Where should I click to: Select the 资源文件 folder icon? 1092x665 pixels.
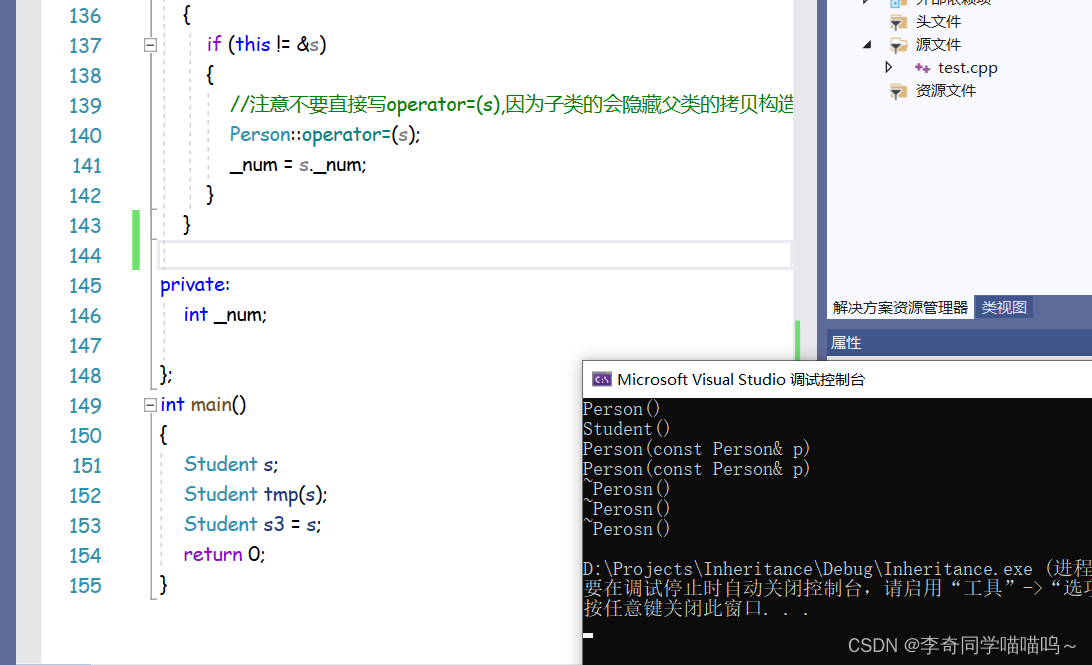click(898, 91)
